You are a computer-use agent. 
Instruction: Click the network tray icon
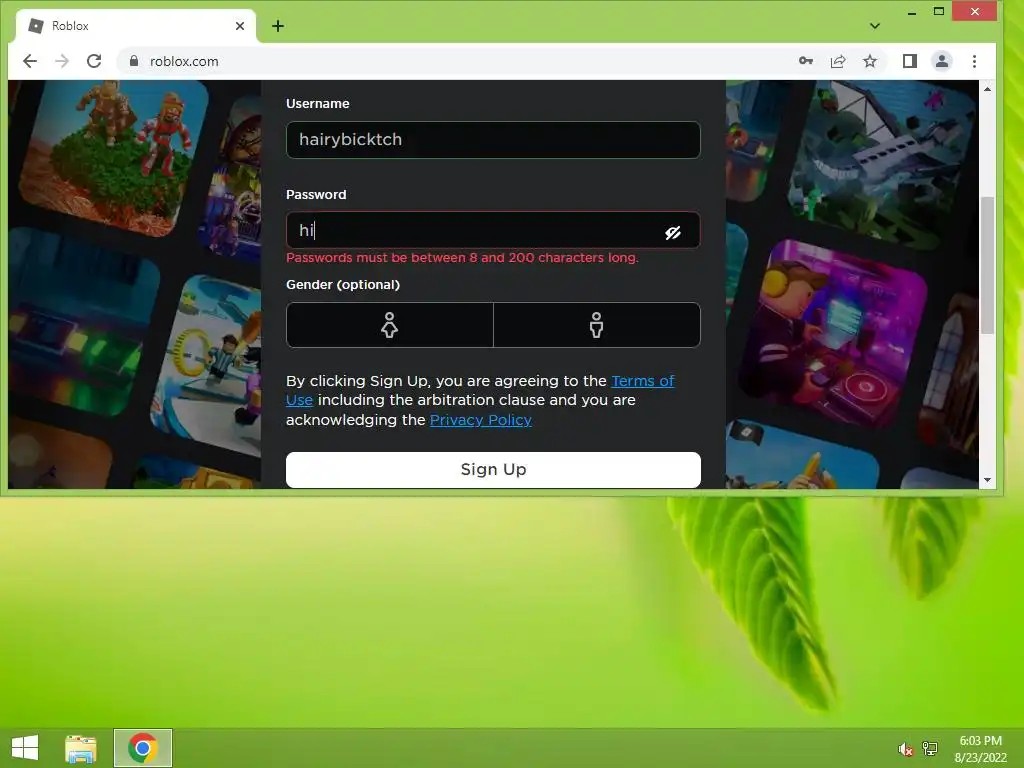930,748
